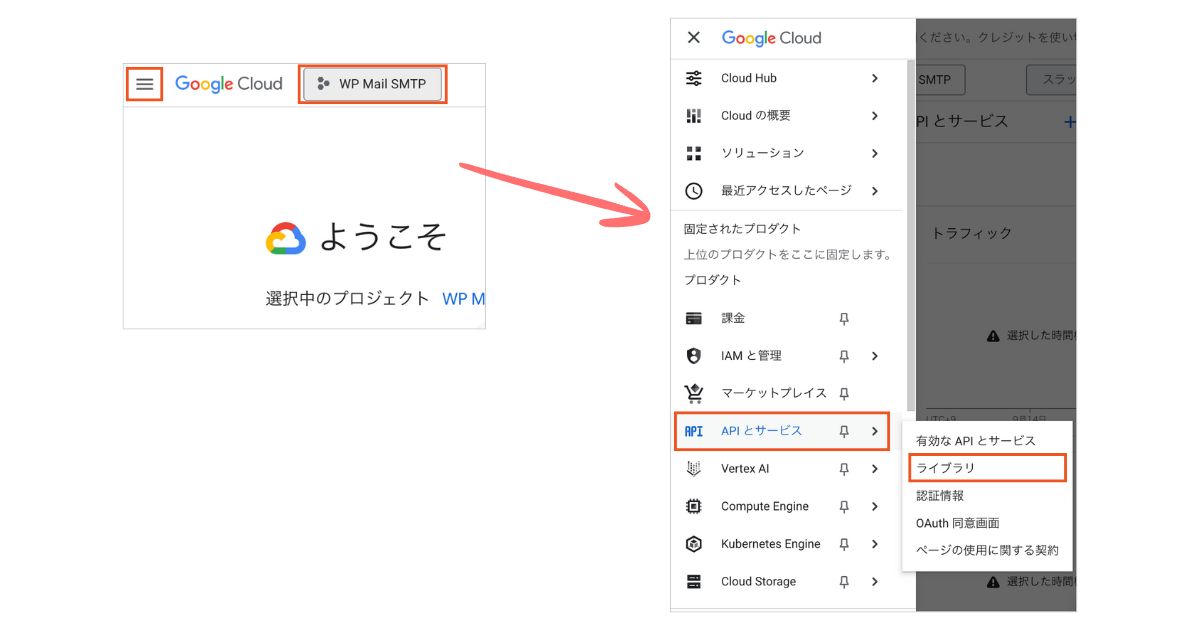Click the 課金 billing card icon
1200x630 pixels.
pyautogui.click(x=693, y=318)
